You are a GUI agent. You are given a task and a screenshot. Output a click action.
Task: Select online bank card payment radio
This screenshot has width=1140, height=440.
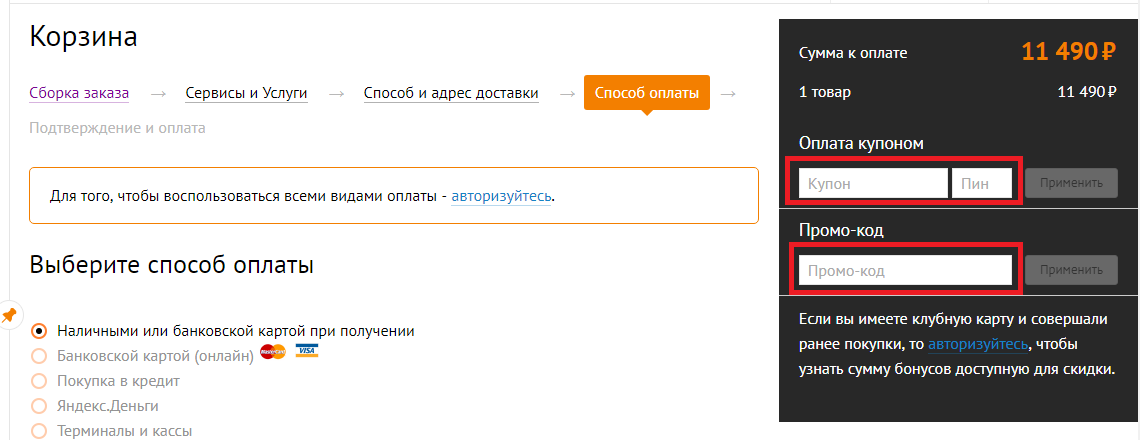click(39, 356)
